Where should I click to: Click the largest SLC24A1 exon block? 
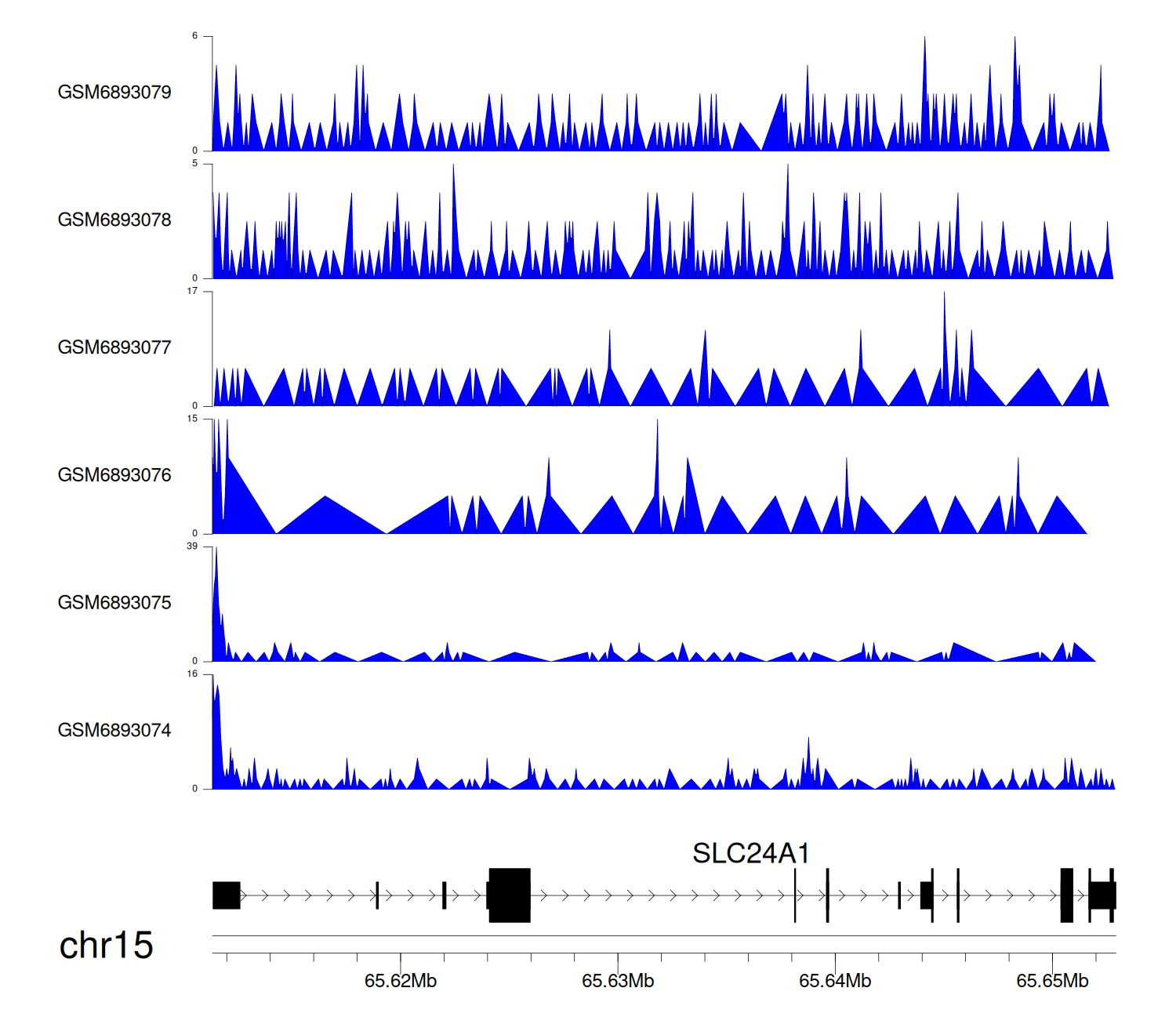(x=510, y=895)
